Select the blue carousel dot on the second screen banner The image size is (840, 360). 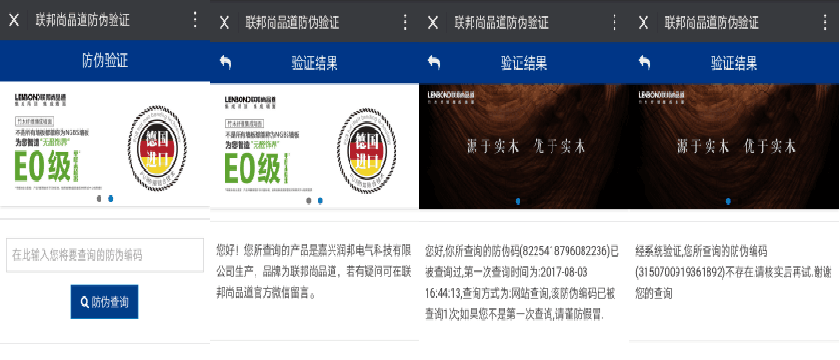coord(320,201)
